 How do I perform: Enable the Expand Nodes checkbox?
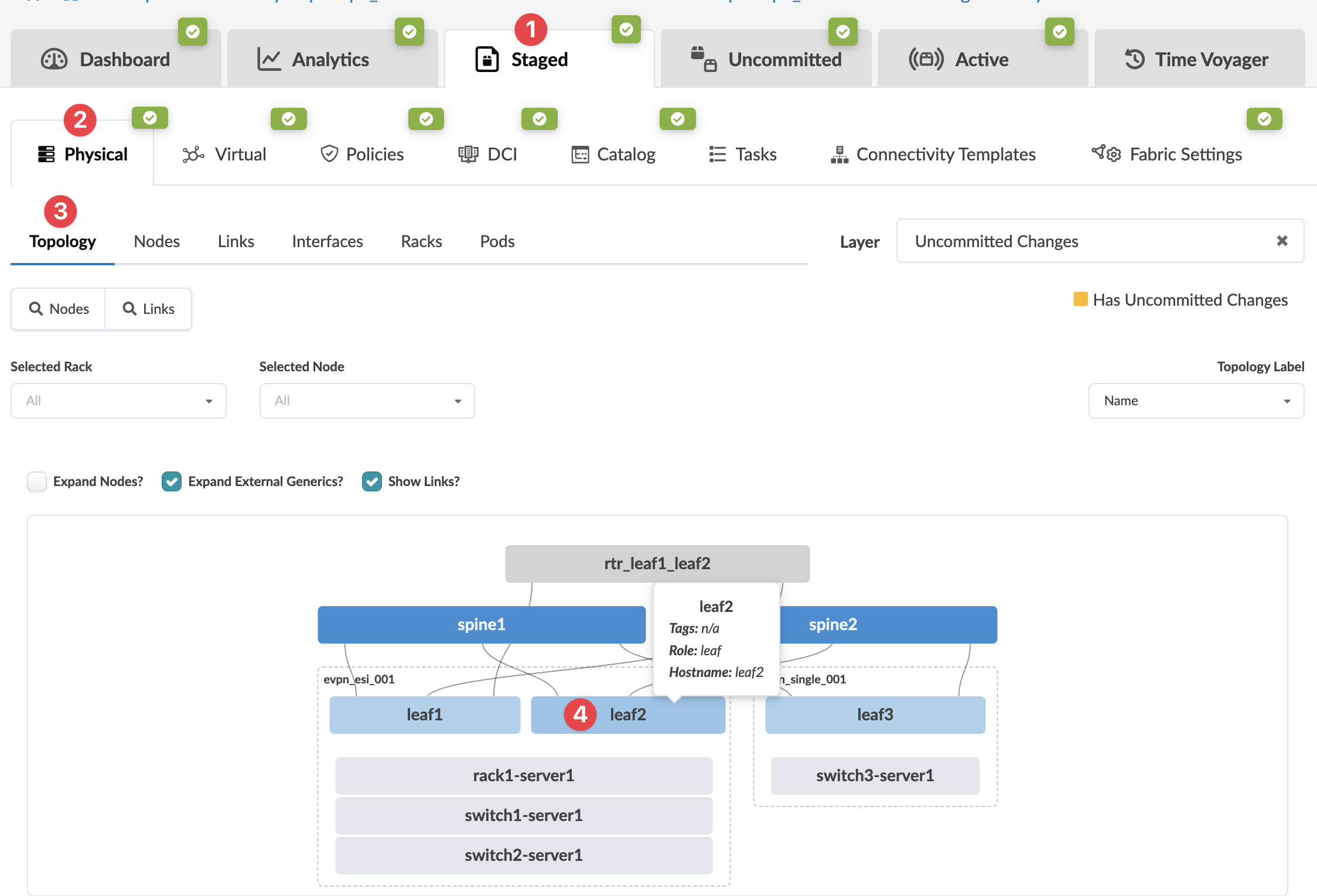click(37, 481)
